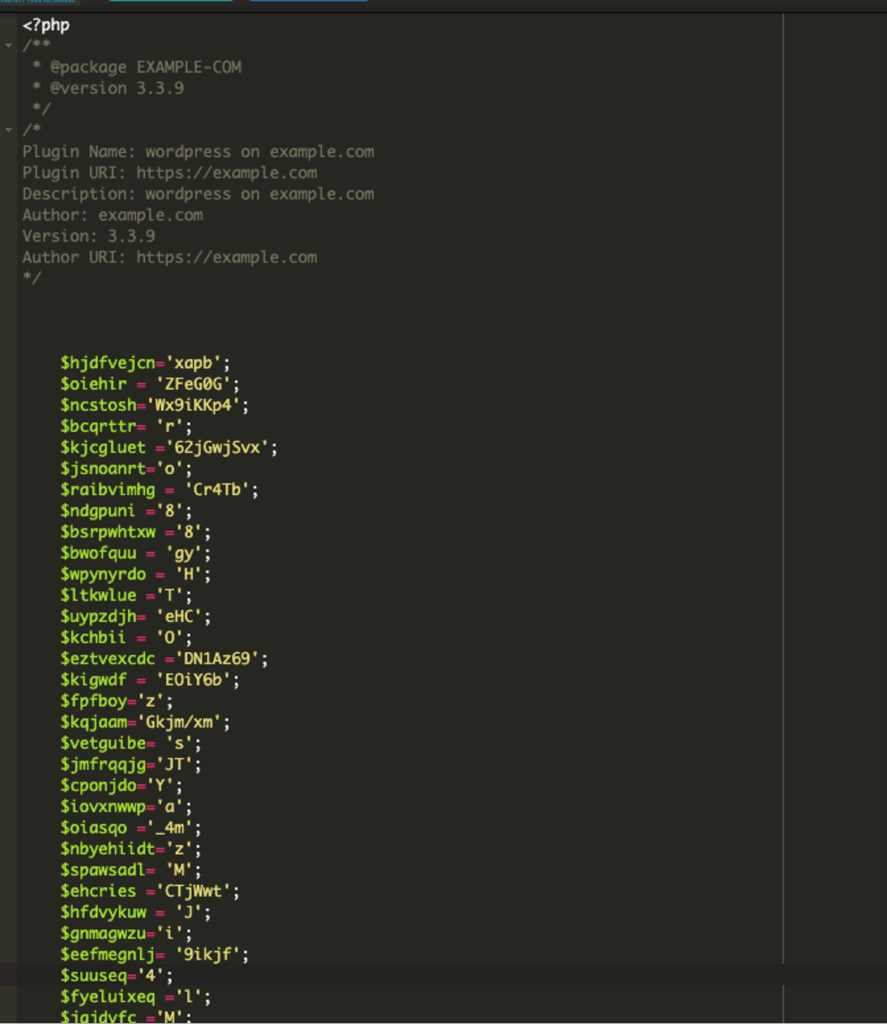Click the $uypzdjh= 'eHC' line
Viewport: 887px width, 1024px height.
[x=136, y=616]
